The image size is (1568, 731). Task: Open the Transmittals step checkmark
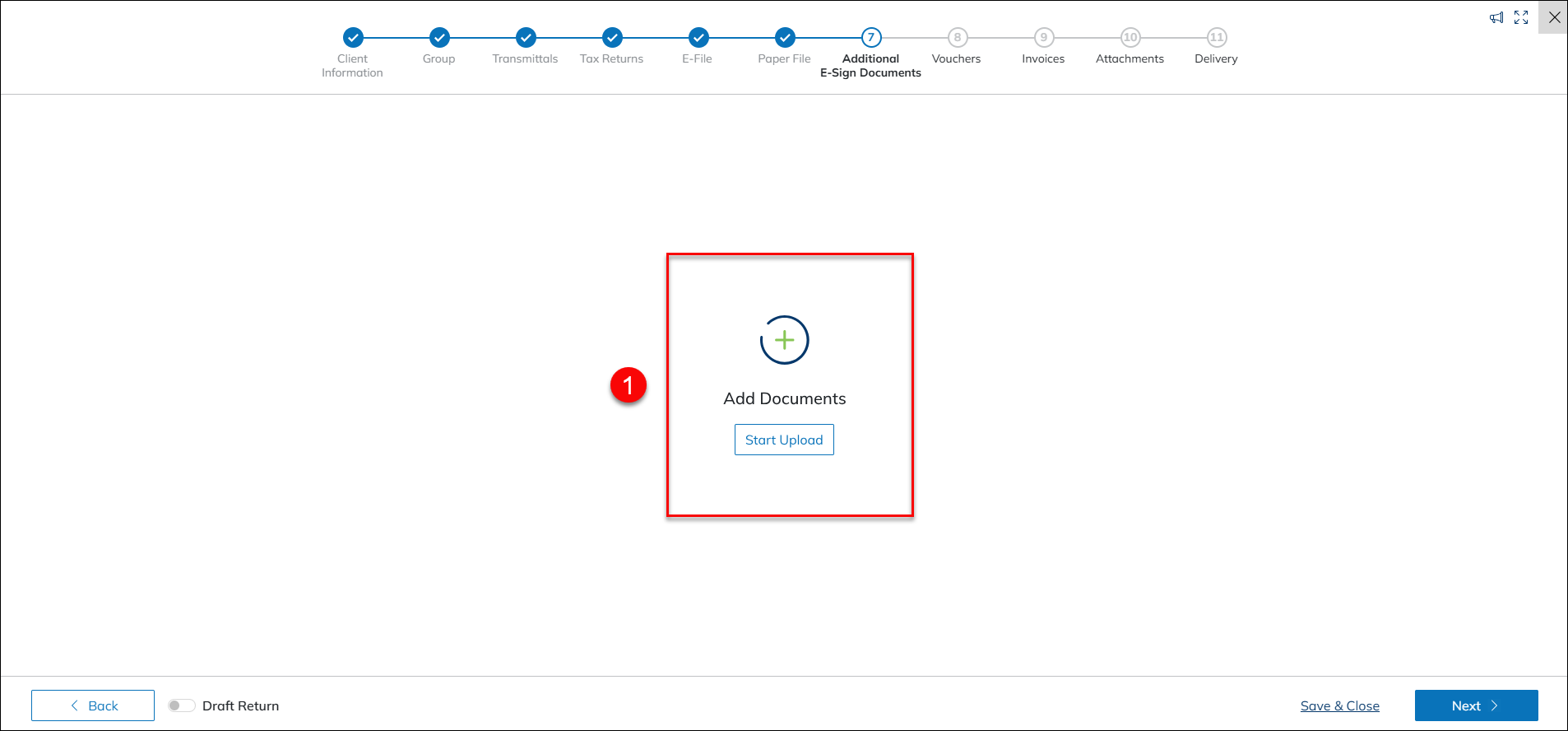pos(526,38)
